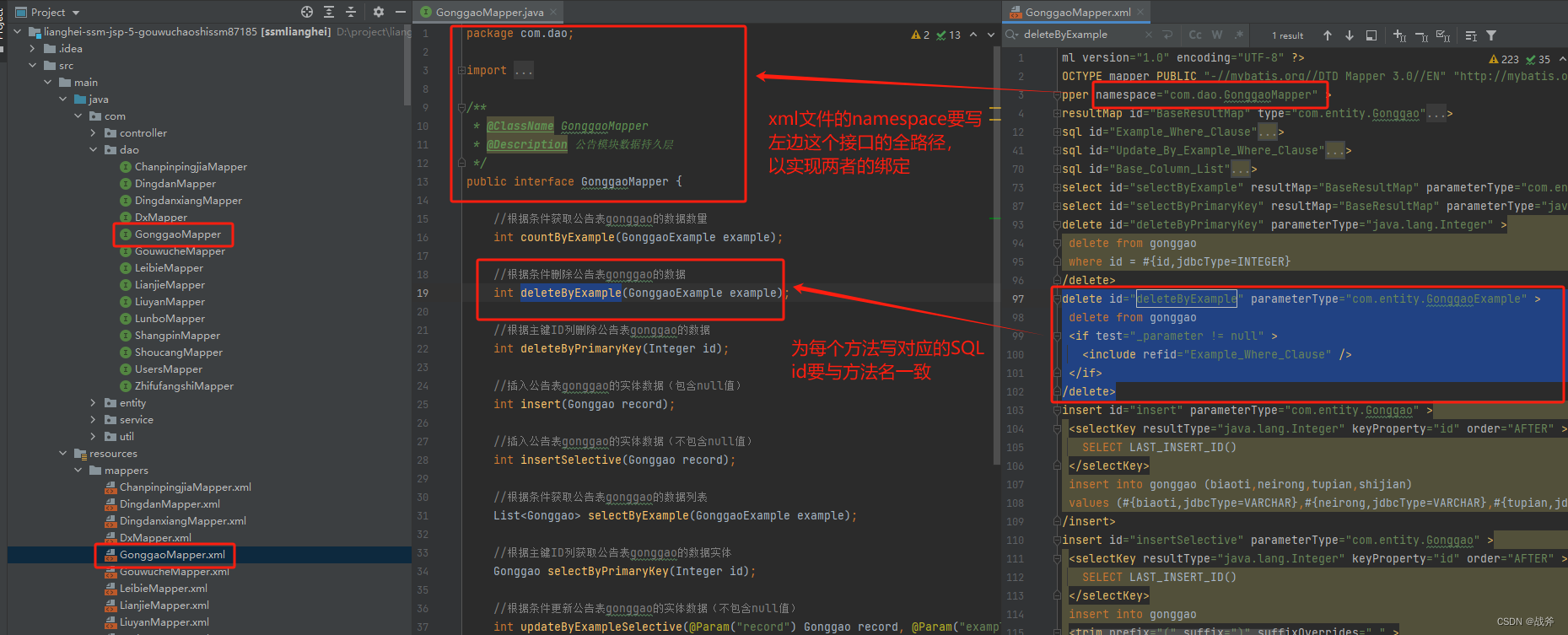Click previous highlighted error arrow in Java editor
Viewport: 1568px width, 635px height.
coord(973,35)
